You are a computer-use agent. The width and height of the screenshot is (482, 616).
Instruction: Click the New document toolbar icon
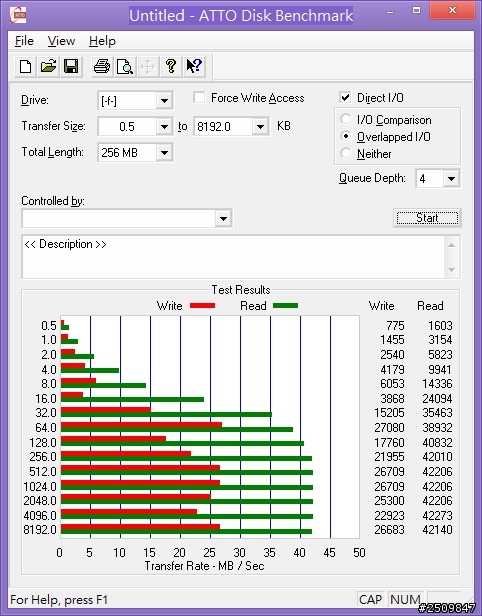(26, 66)
